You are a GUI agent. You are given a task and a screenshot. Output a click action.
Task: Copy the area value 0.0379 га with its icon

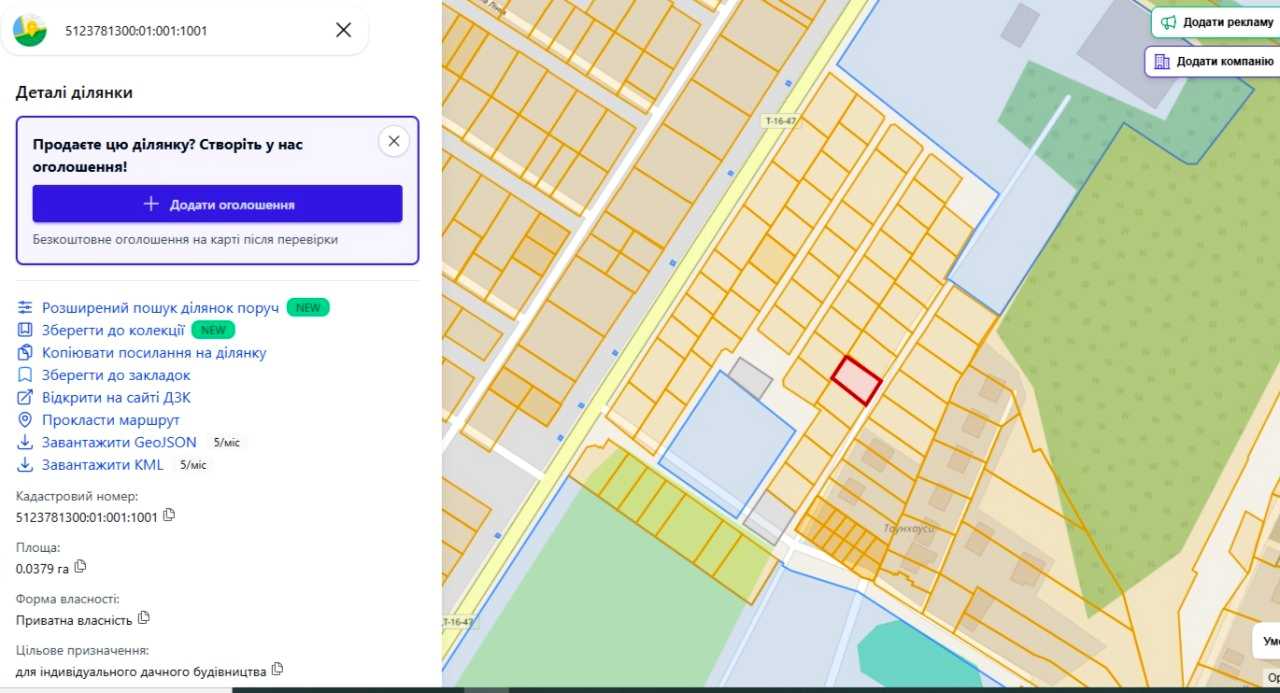point(80,566)
